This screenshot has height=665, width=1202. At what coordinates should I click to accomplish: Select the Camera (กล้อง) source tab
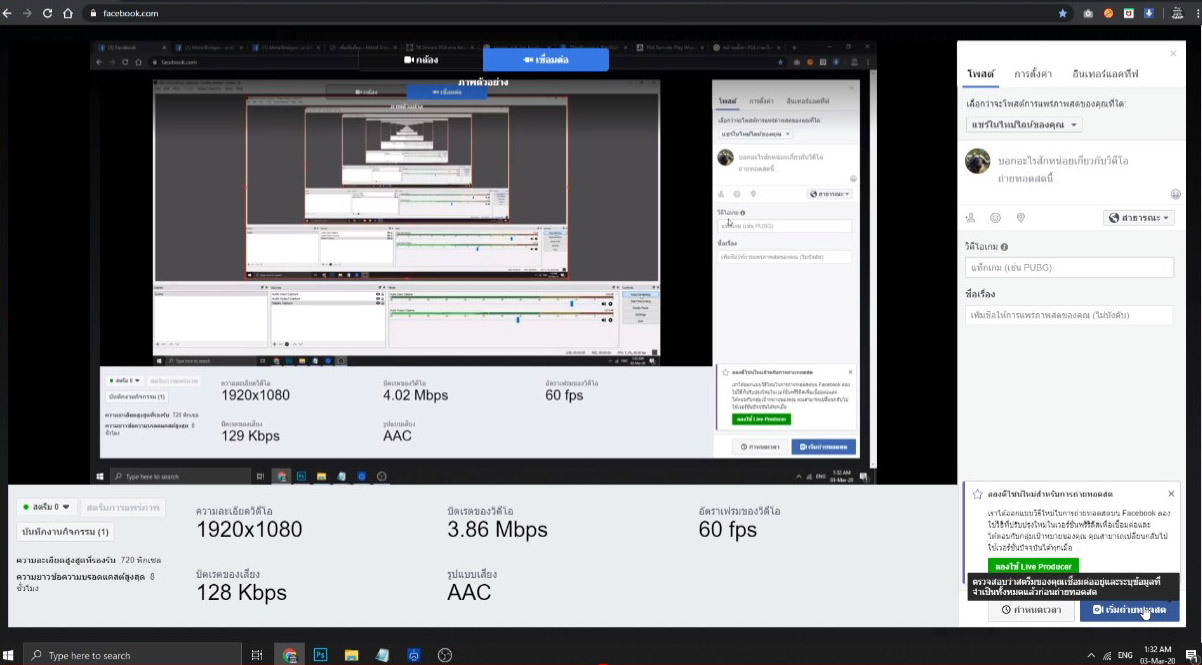point(421,60)
